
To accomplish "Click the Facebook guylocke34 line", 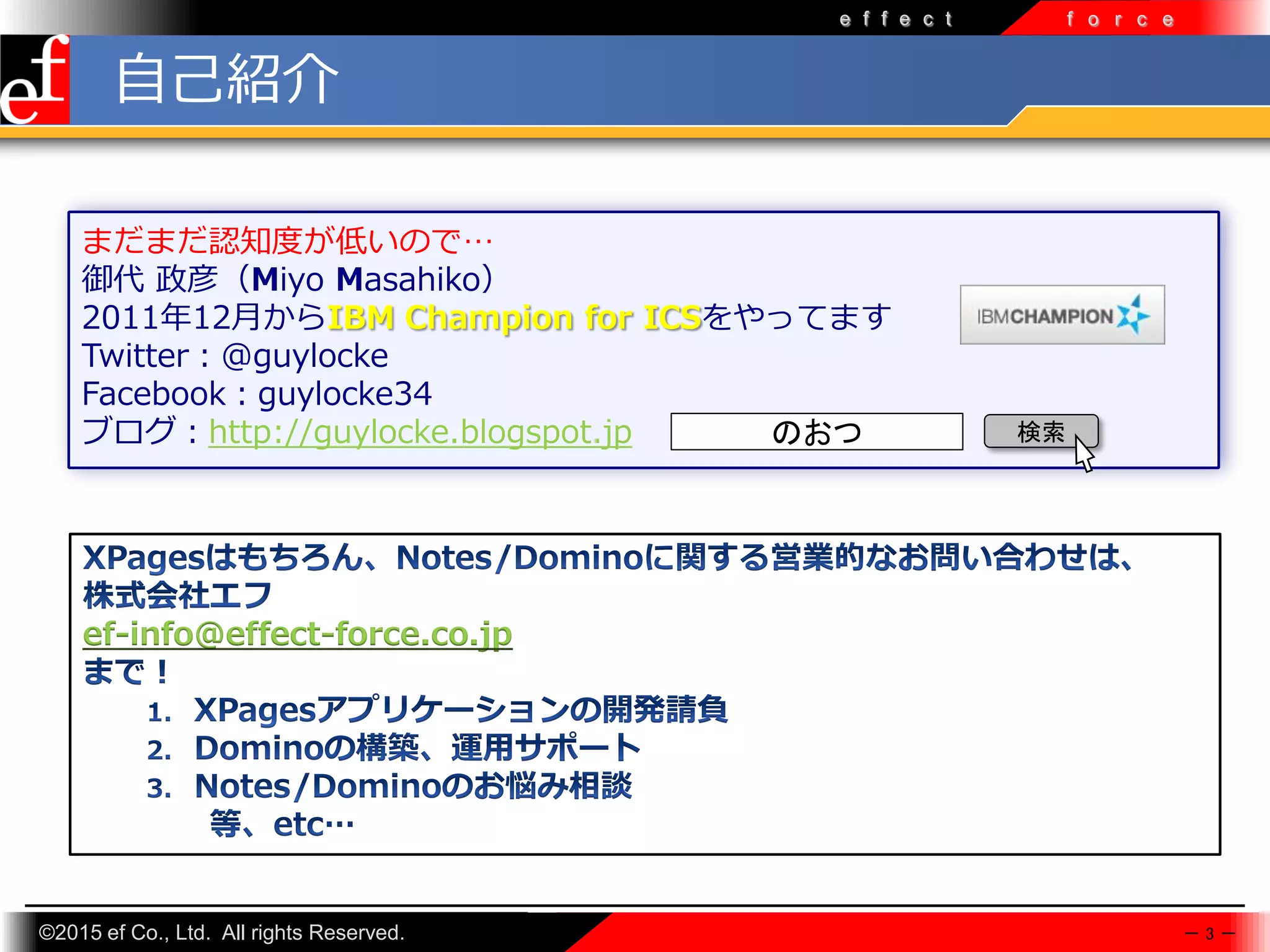I will click(x=257, y=394).
